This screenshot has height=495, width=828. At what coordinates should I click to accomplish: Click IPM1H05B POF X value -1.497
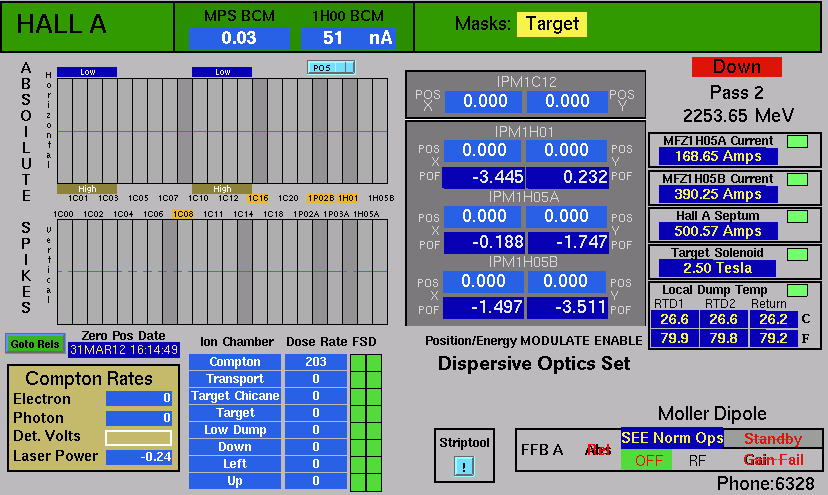(x=483, y=308)
